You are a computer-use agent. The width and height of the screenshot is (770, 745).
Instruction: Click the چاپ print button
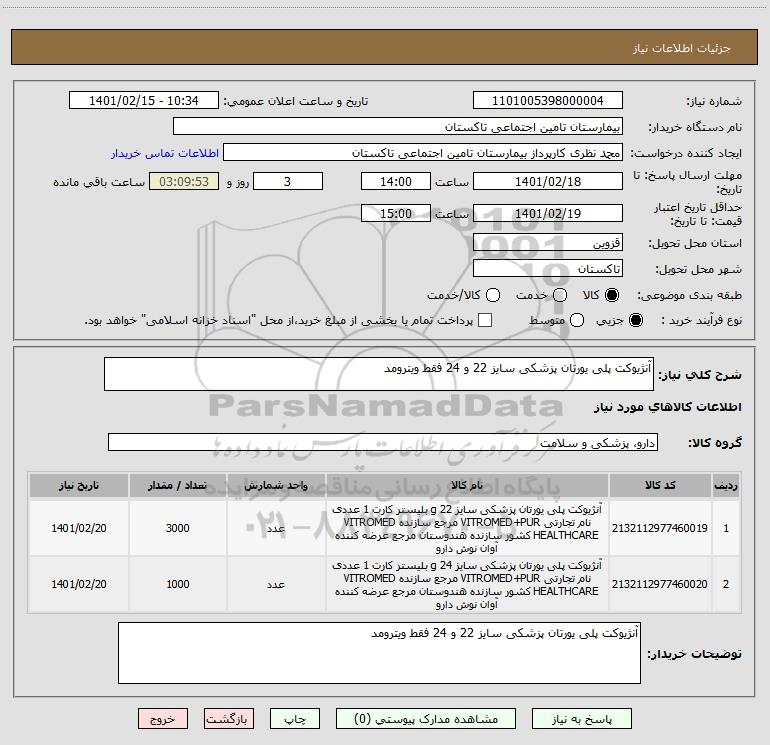point(295,719)
